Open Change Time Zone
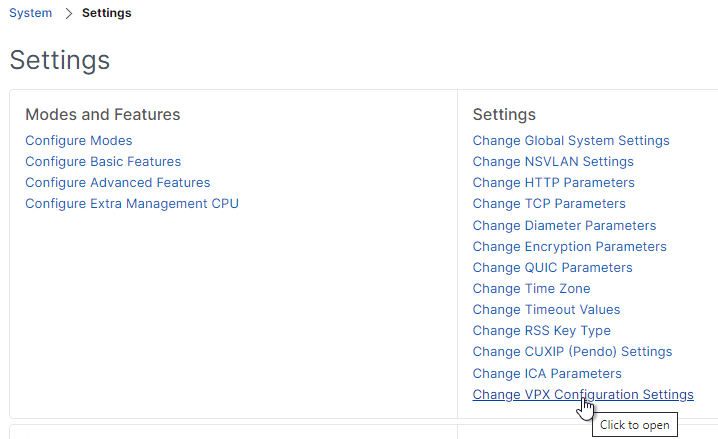Image resolution: width=718 pixels, height=439 pixels. click(532, 289)
